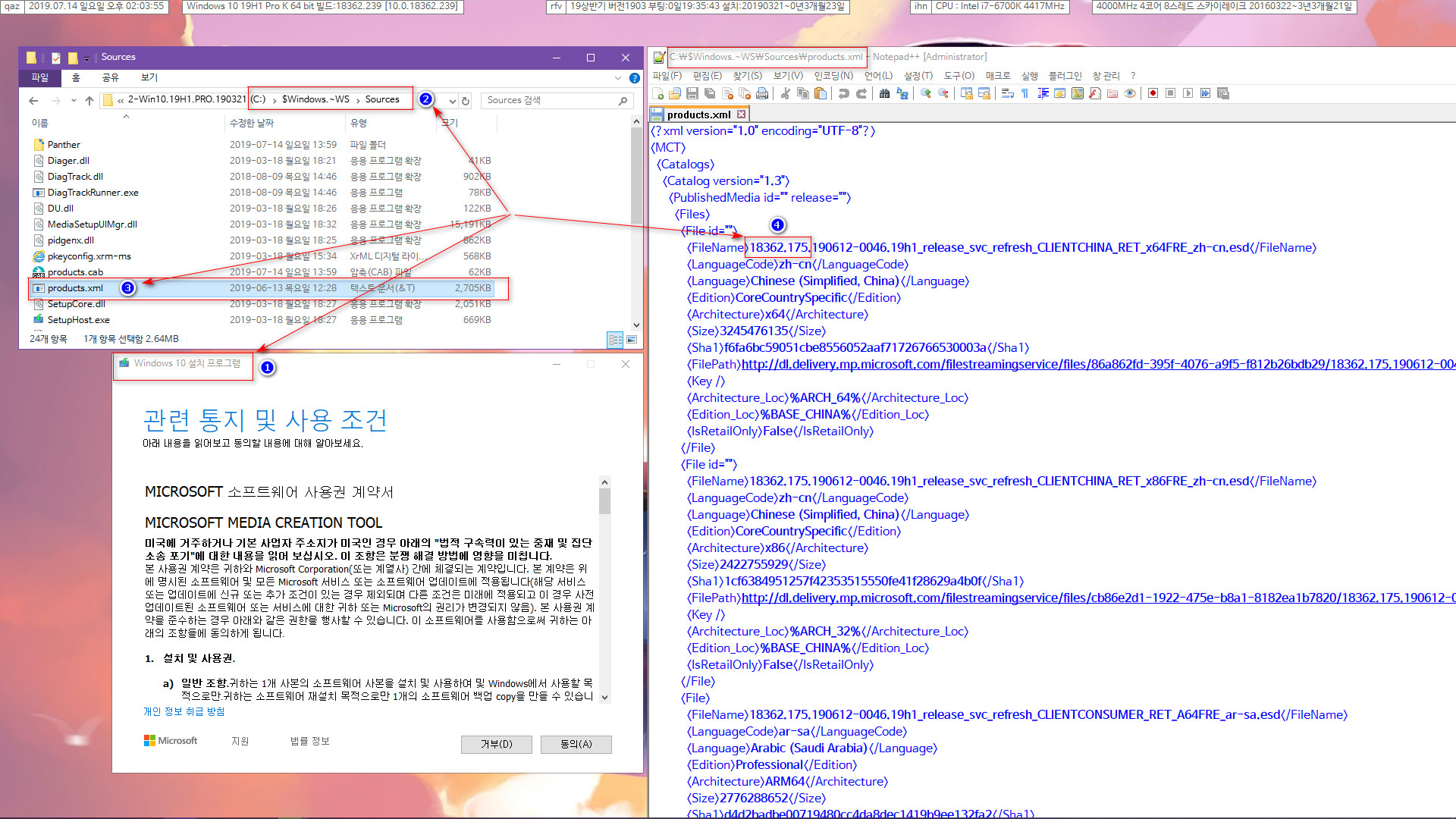Expand the Explorer ribbon chevron
The height and width of the screenshot is (819, 1456).
[x=618, y=77]
